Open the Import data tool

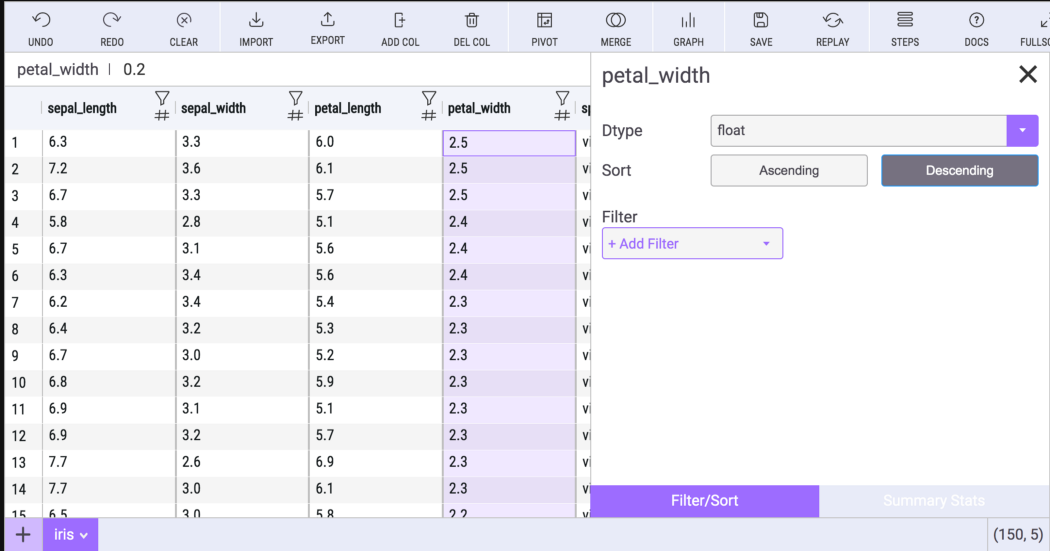click(x=256, y=21)
